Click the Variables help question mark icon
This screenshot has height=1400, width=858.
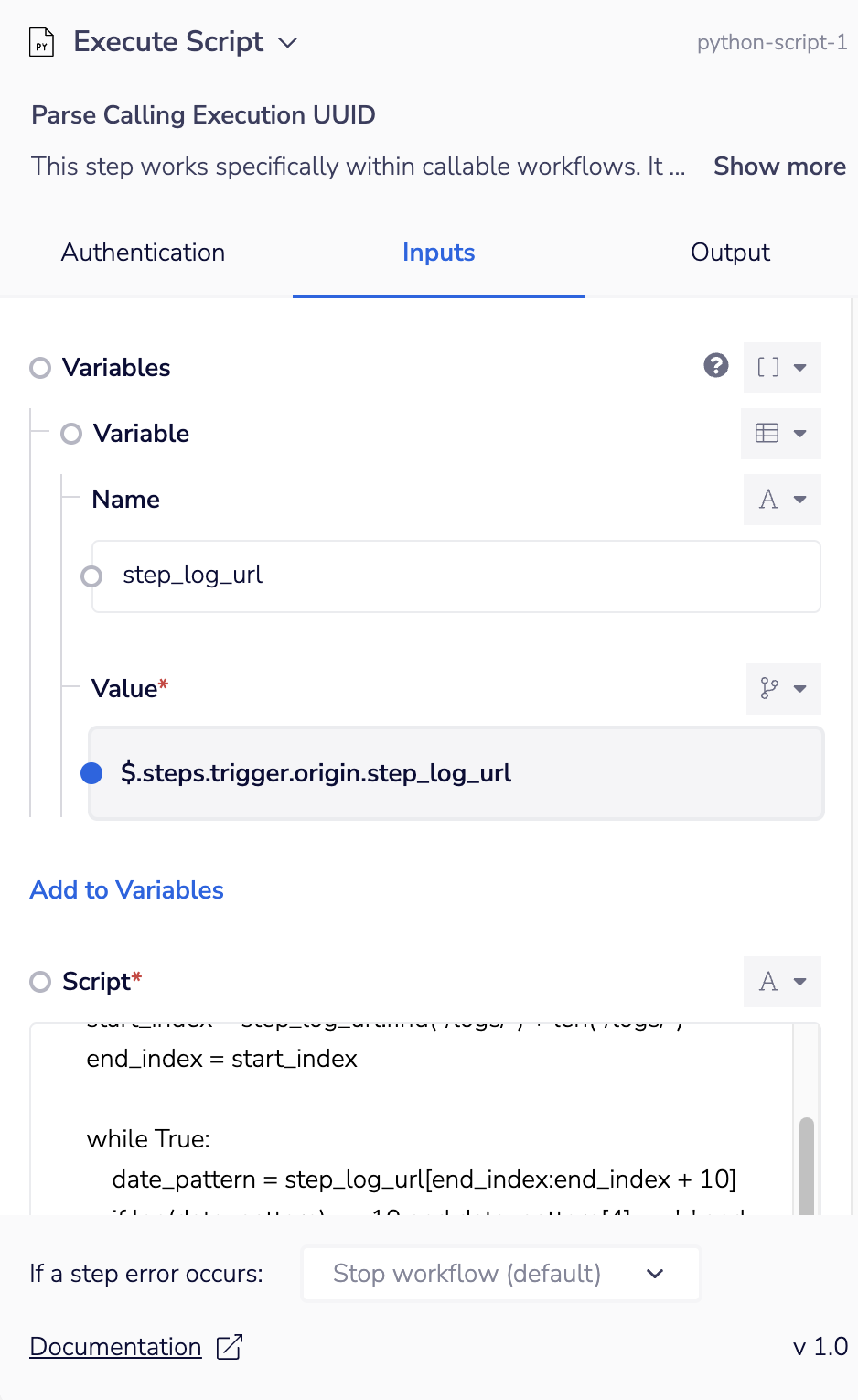[716, 366]
